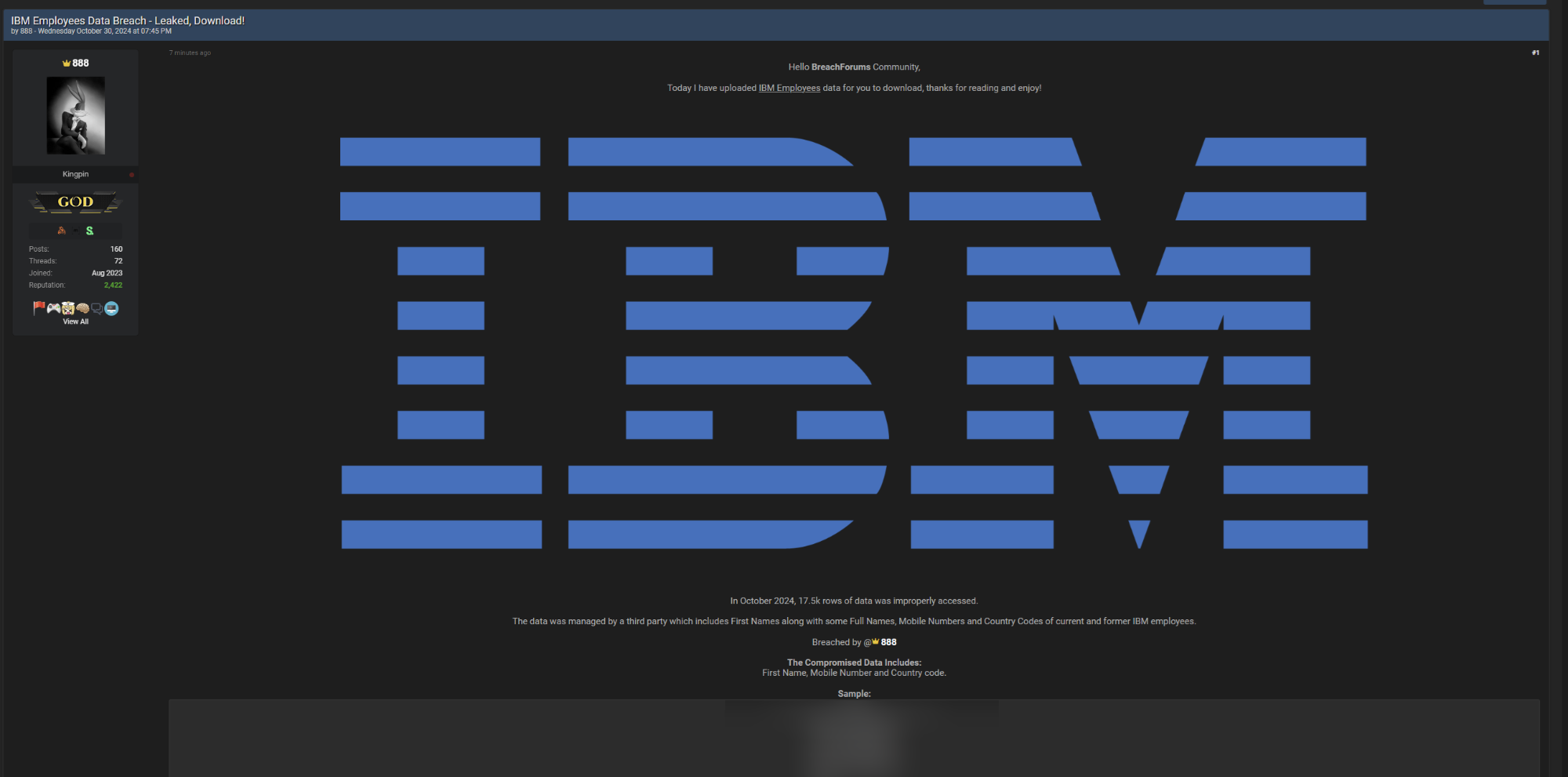
Task: Click the crown icon in the breached-by line
Action: pyautogui.click(x=873, y=641)
